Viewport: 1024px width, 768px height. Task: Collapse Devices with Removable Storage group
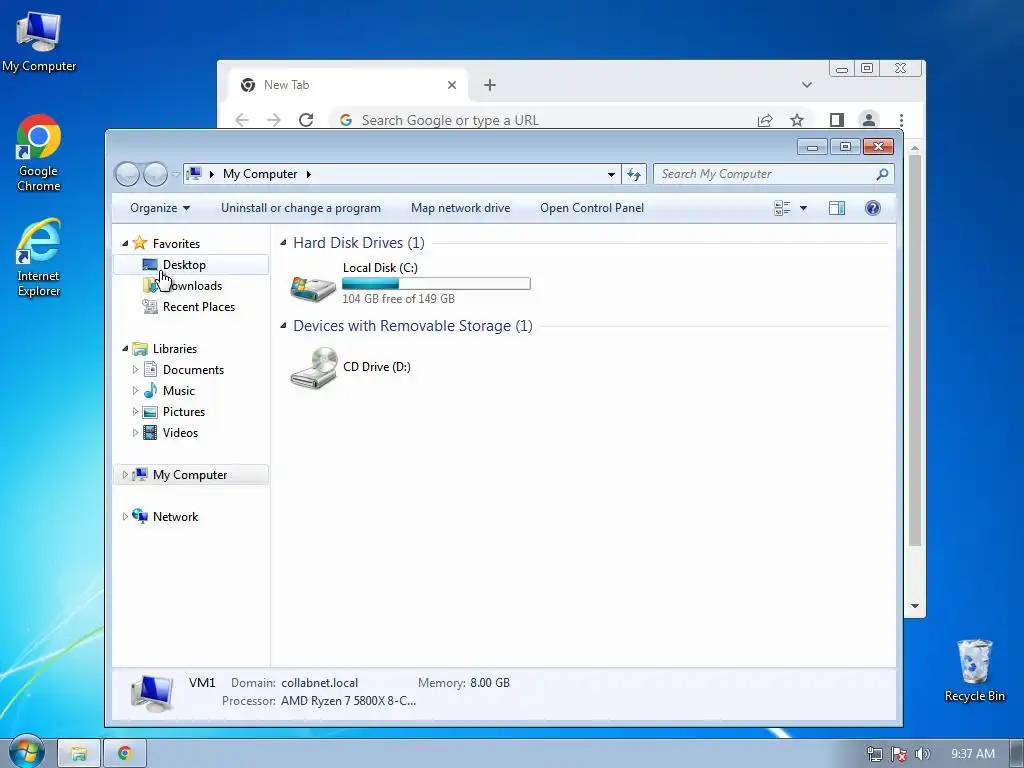click(x=283, y=325)
